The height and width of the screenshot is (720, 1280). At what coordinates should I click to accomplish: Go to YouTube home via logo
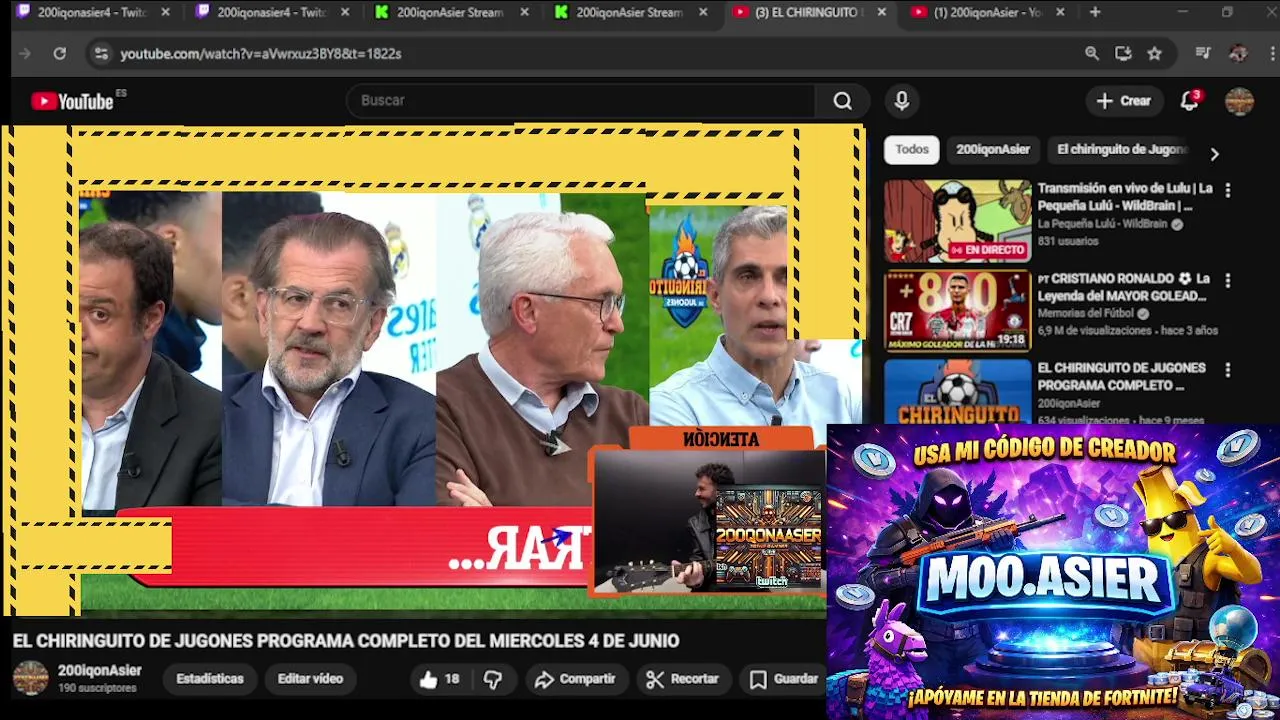[73, 101]
